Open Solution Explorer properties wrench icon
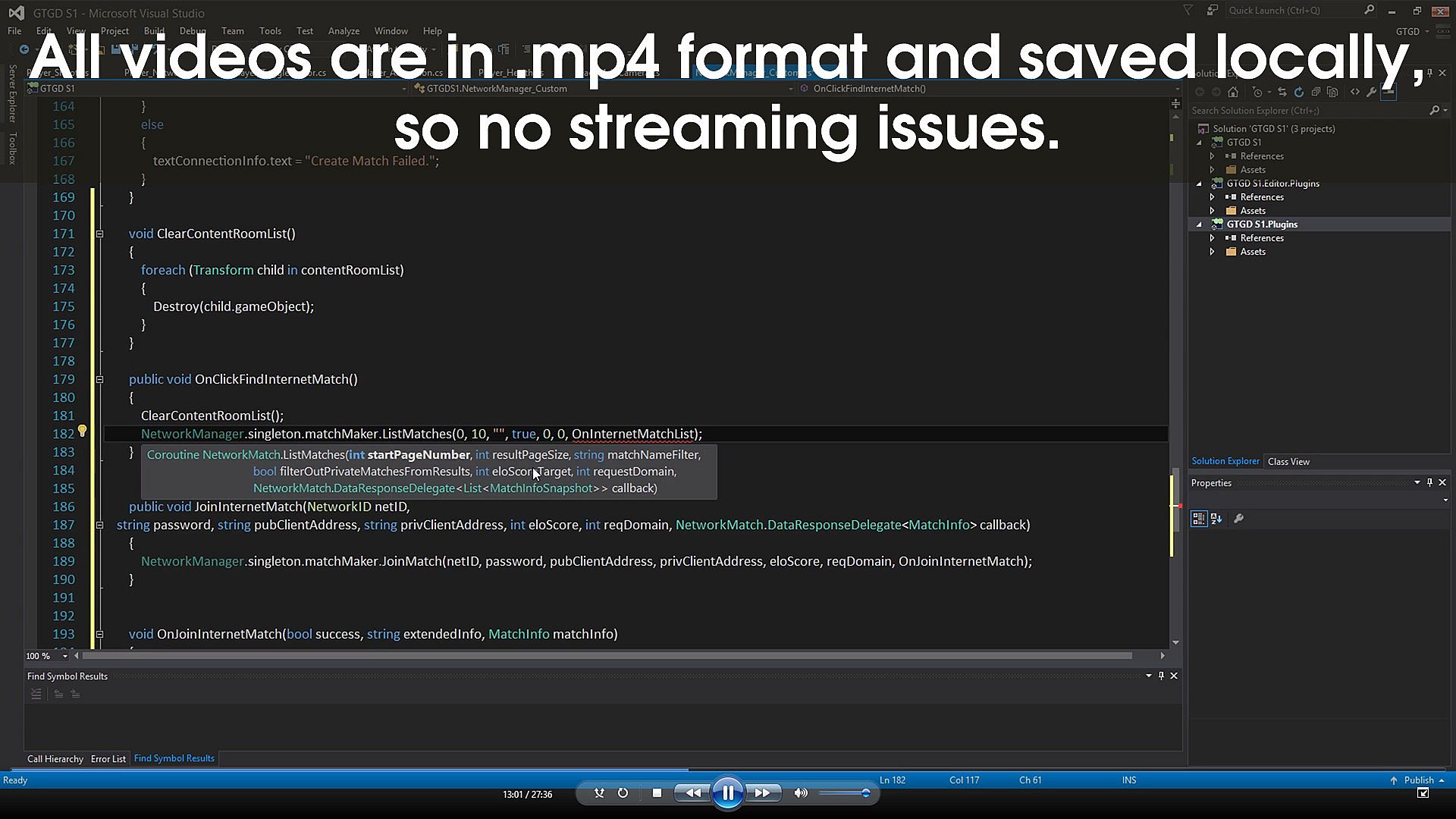Screen dimensions: 1456x819 1371,93
